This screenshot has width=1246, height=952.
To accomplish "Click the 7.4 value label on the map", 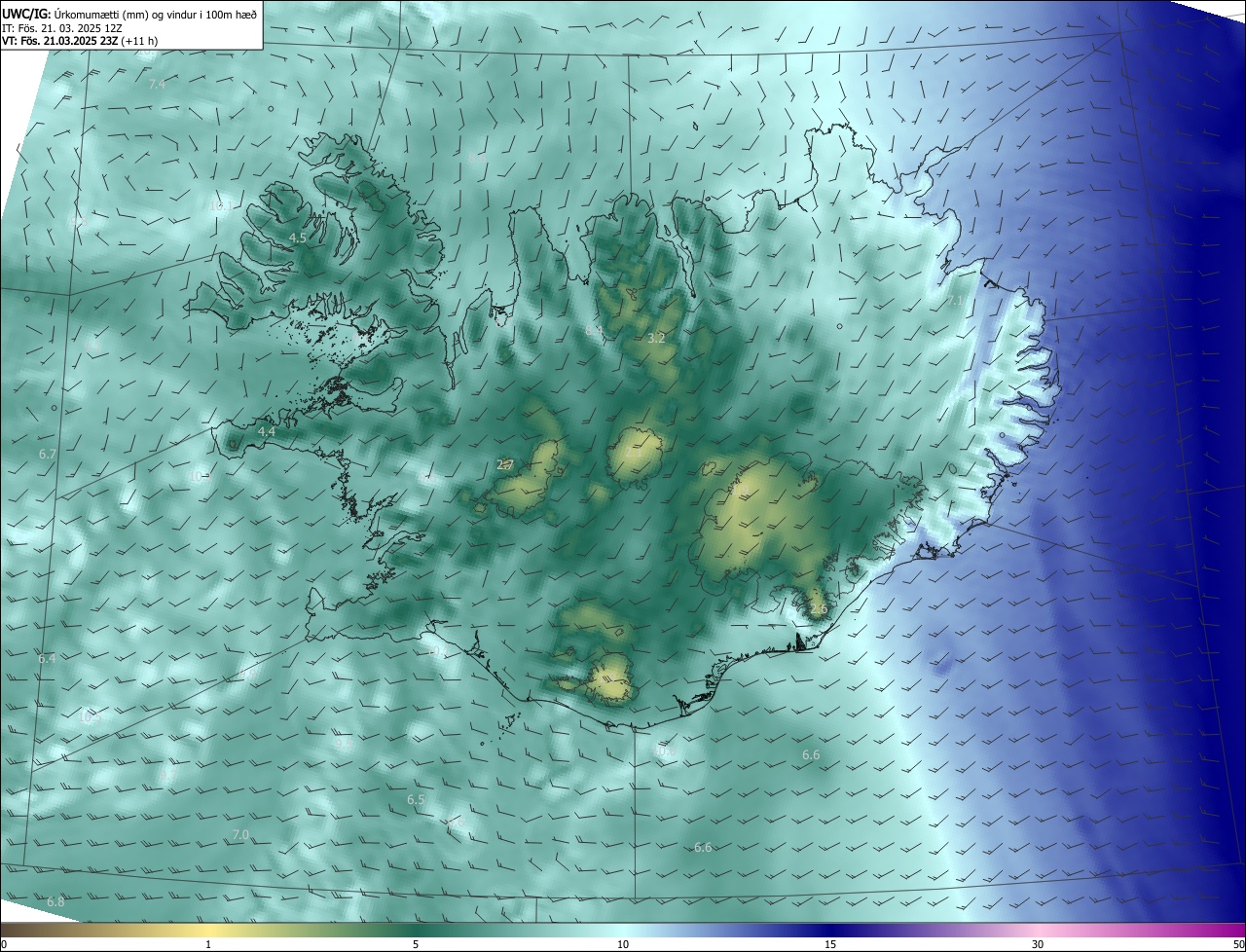I will [x=157, y=85].
